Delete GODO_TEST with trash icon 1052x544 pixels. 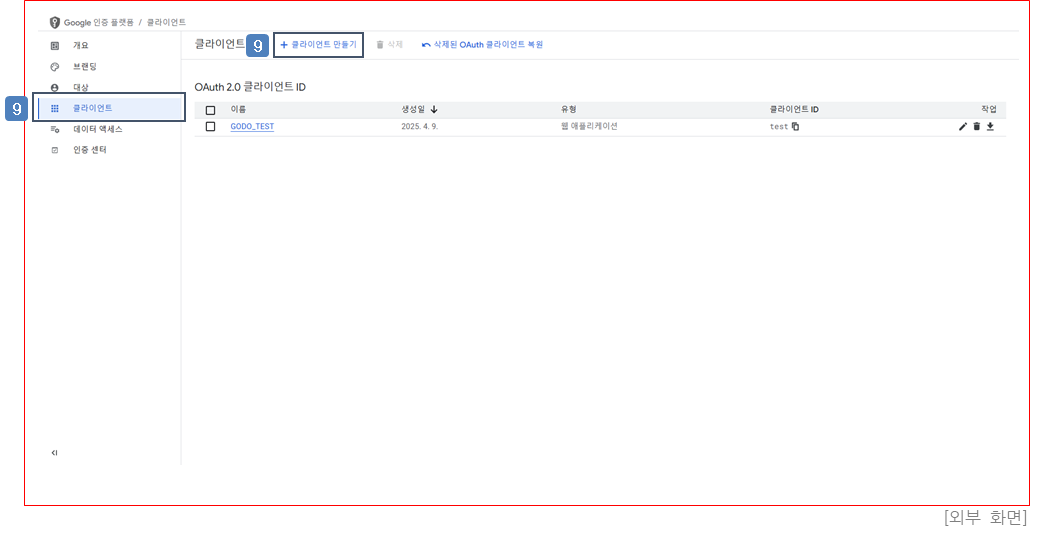(x=977, y=126)
